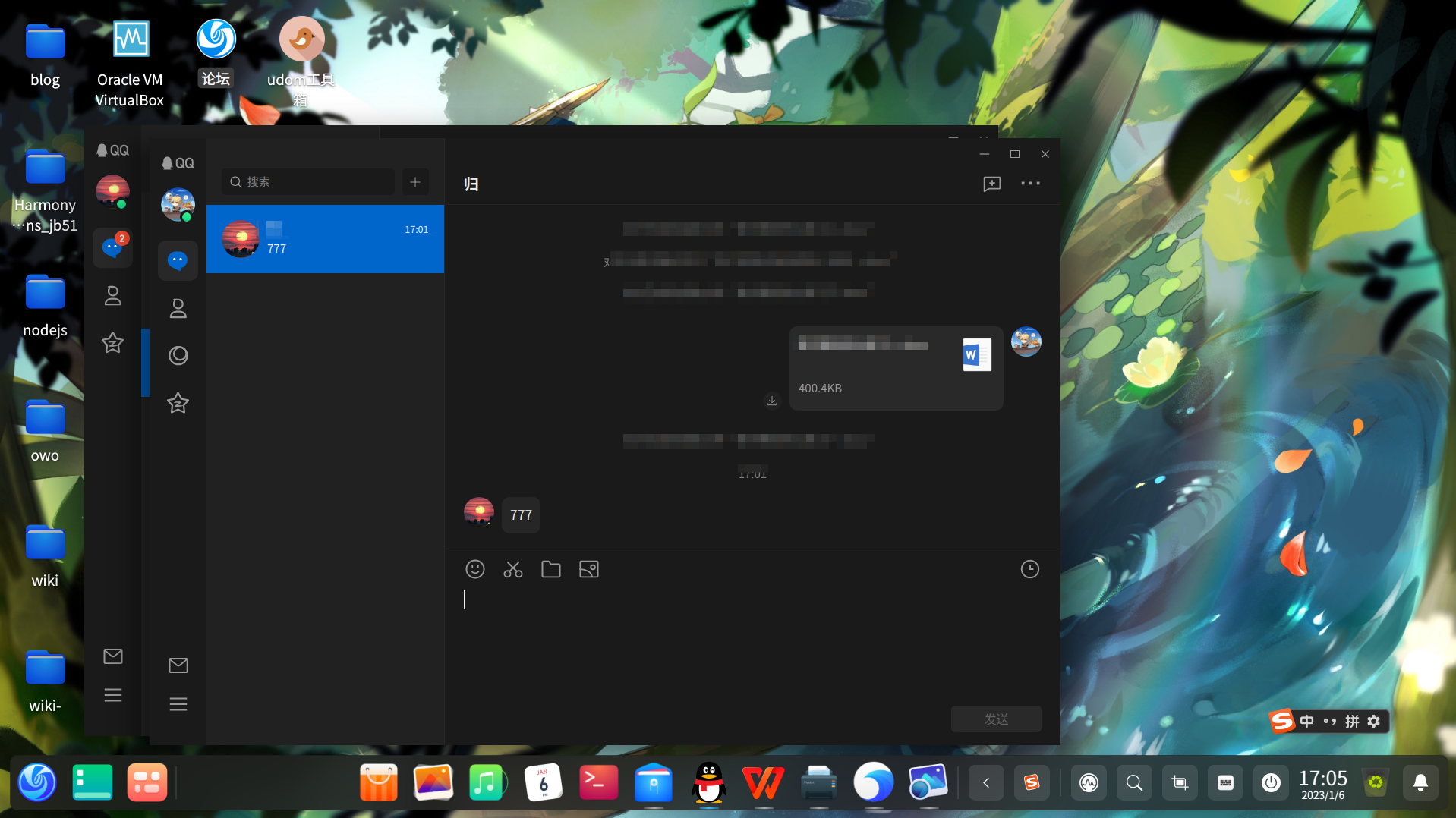The image size is (1456, 818).
Task: Open the QQ Zone circle icon
Action: (178, 356)
